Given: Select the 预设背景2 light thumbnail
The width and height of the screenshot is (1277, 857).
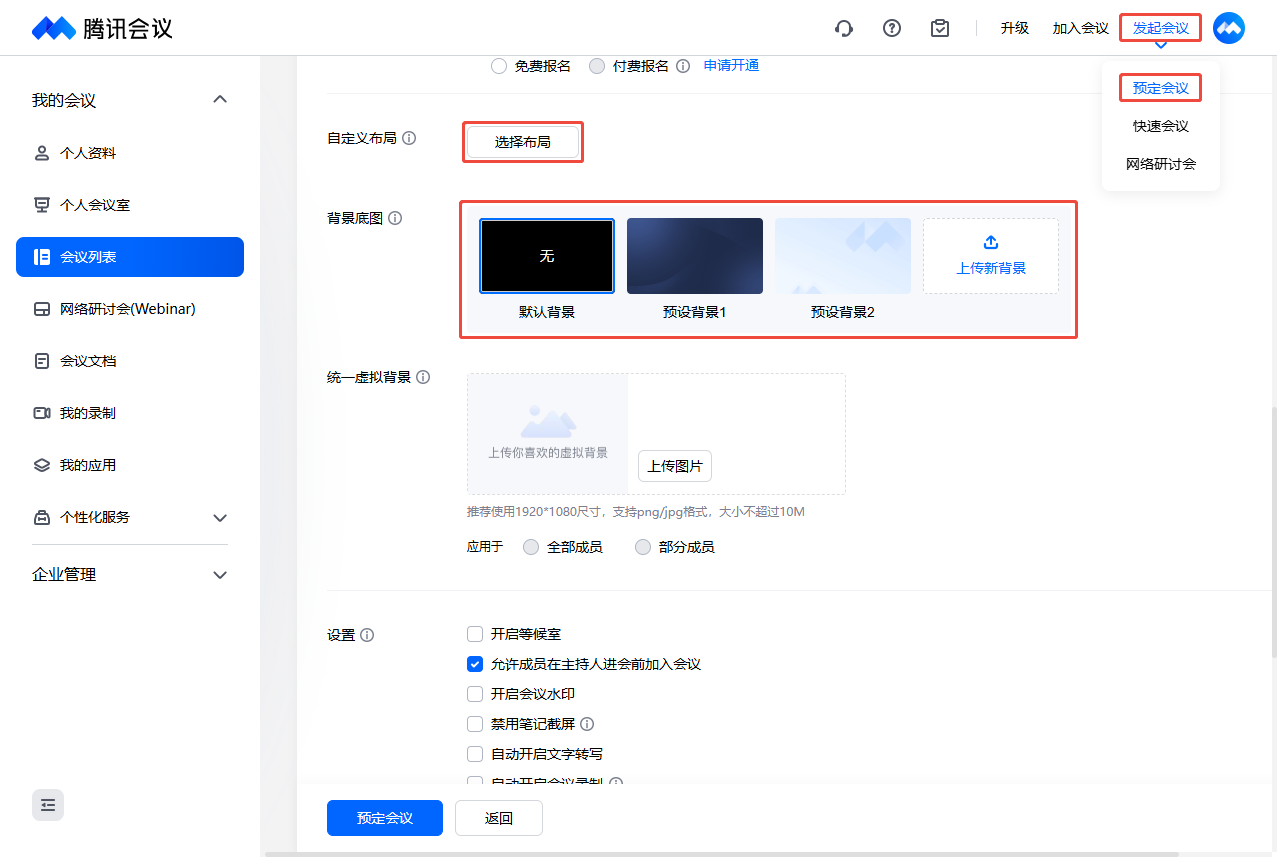Looking at the screenshot, I should tap(843, 256).
